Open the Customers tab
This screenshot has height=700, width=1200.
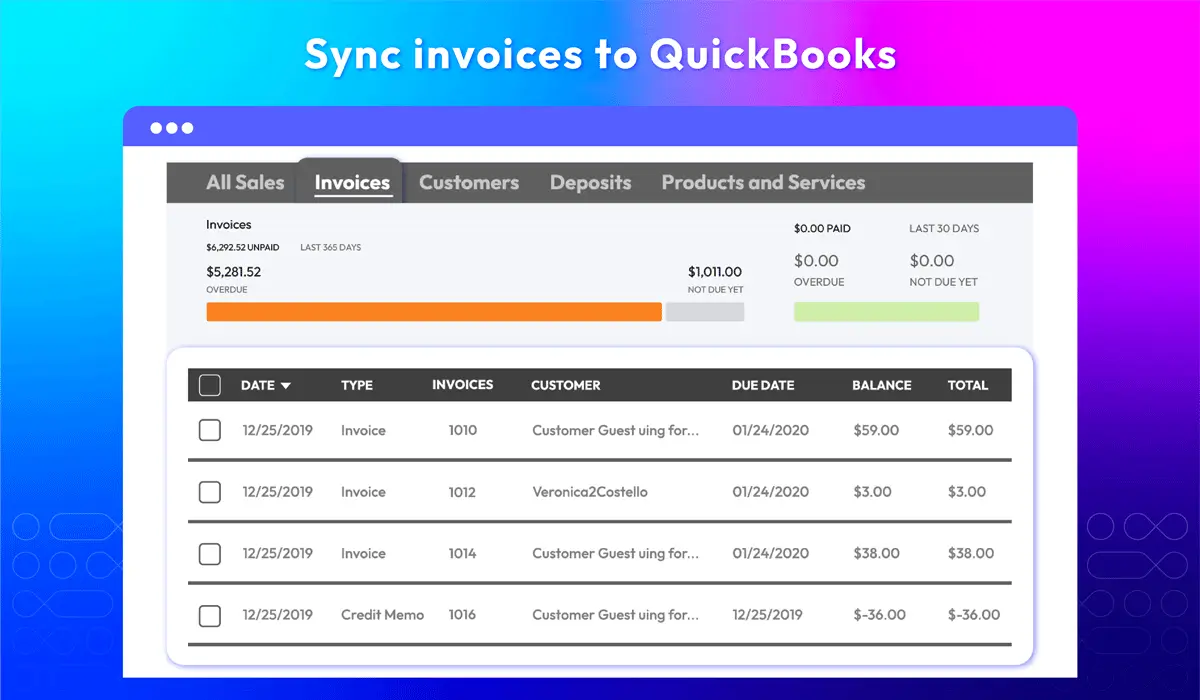click(x=469, y=183)
